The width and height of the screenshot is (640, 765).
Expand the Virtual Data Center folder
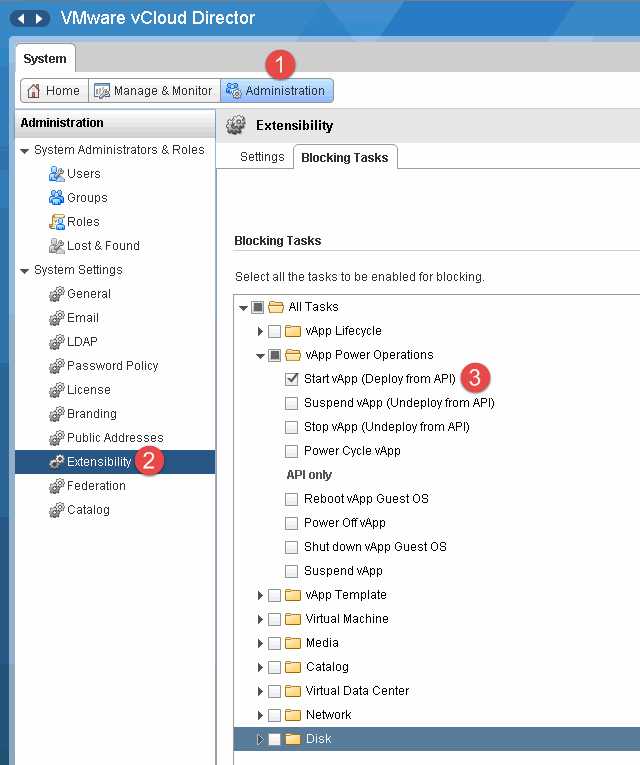pyautogui.click(x=260, y=691)
